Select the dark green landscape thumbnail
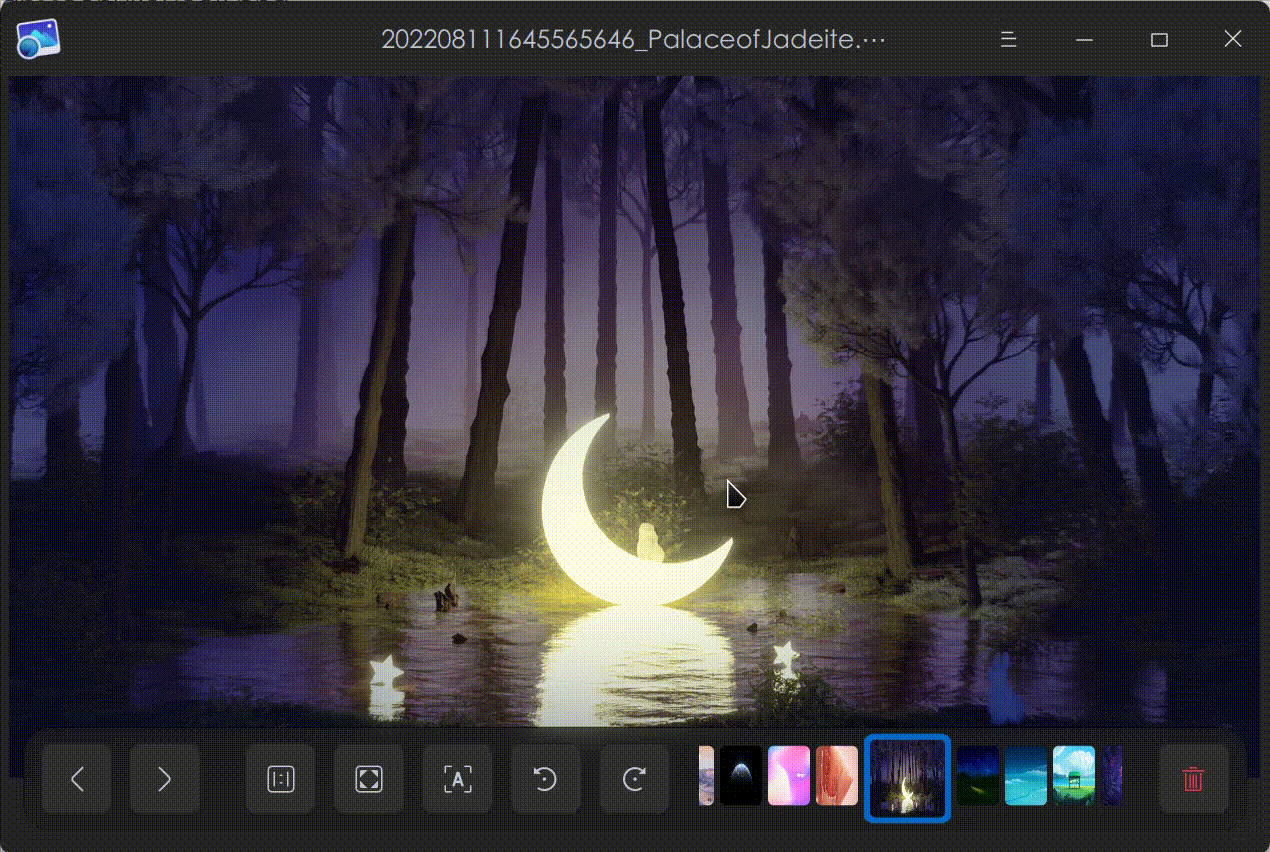This screenshot has width=1270, height=852. 977,780
